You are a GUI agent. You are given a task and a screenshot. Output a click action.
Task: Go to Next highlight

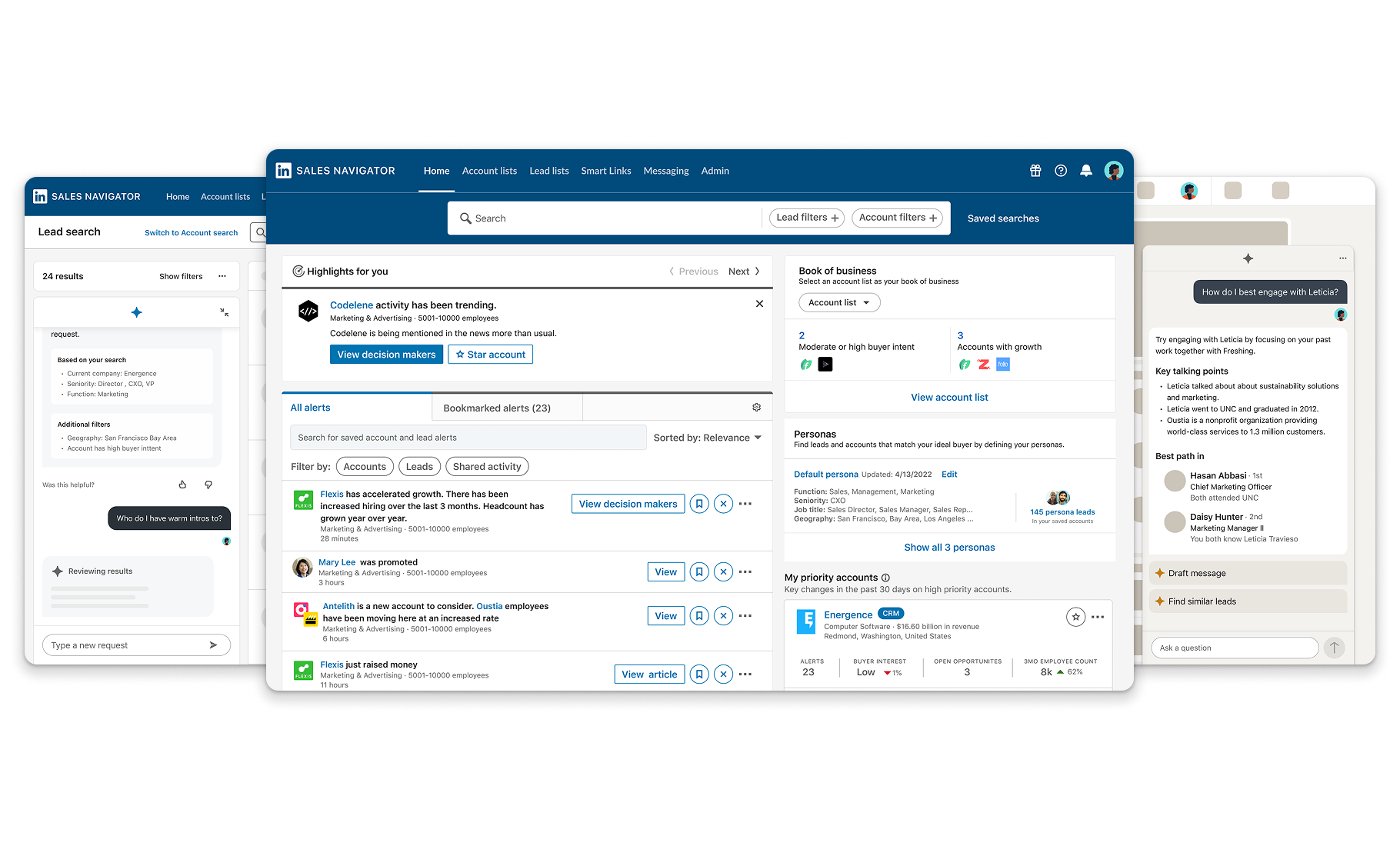pyautogui.click(x=744, y=271)
